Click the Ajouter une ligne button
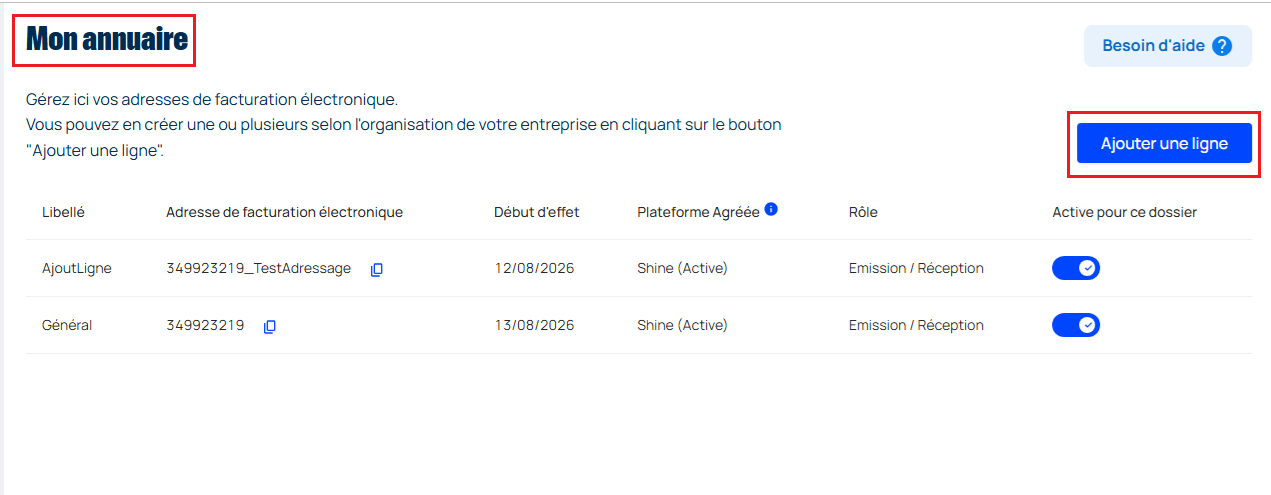The image size is (1271, 495). pos(1164,144)
